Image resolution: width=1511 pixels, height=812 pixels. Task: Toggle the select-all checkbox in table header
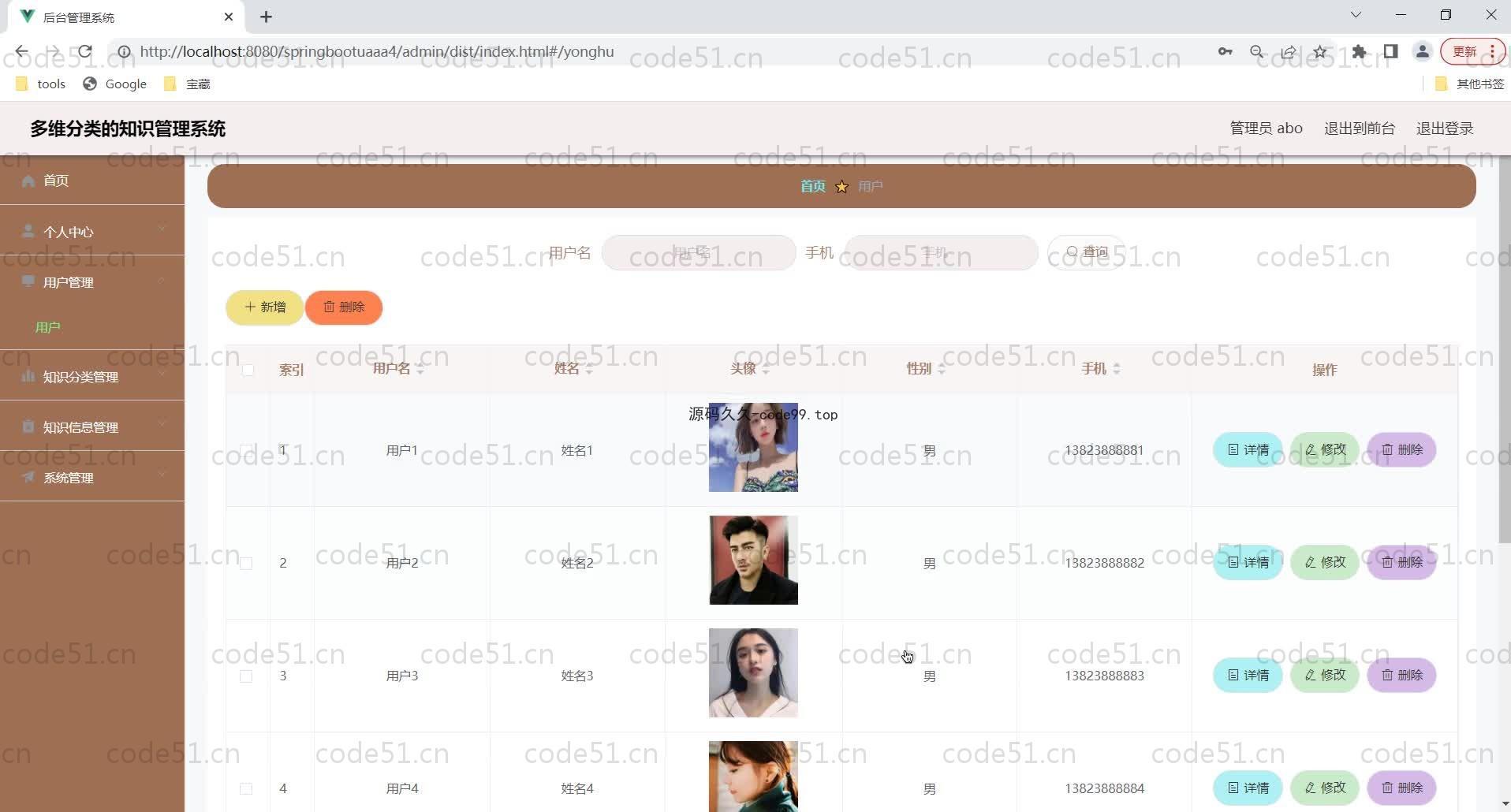pos(248,370)
